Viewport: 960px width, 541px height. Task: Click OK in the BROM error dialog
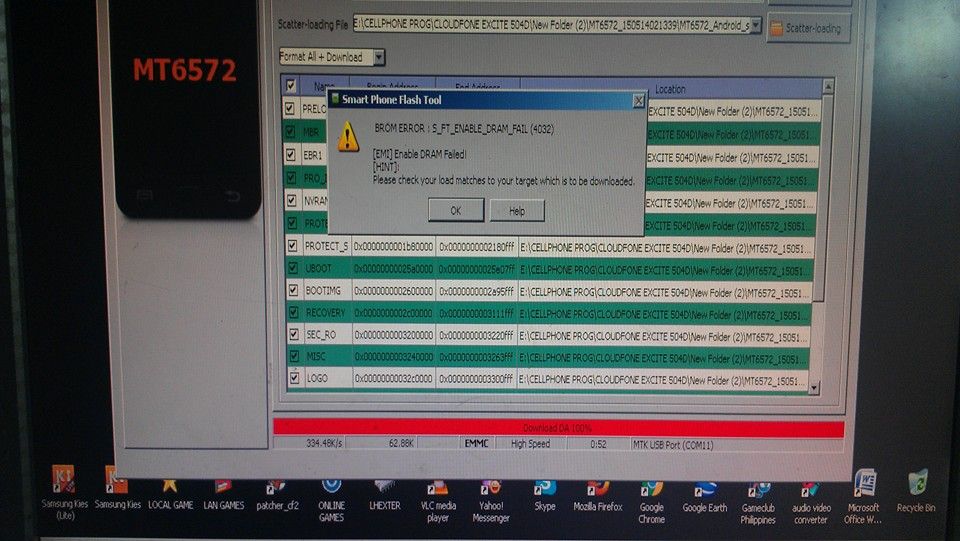[456, 210]
